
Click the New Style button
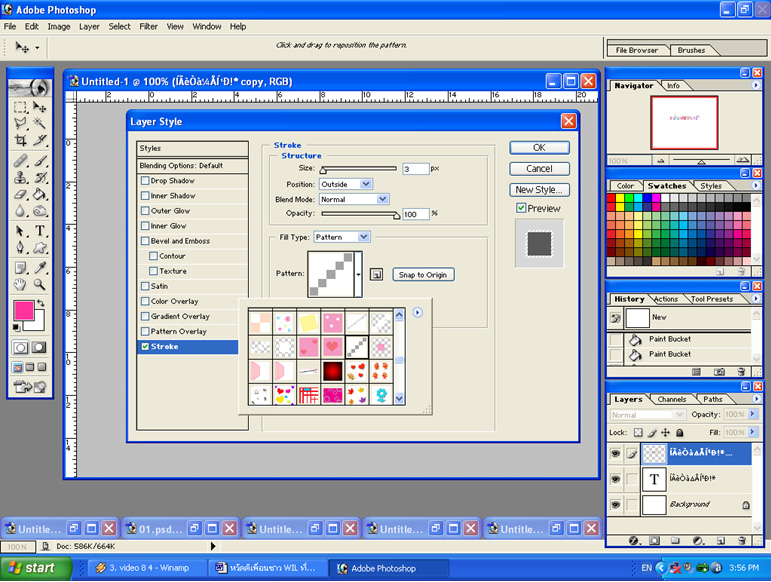[x=539, y=190]
